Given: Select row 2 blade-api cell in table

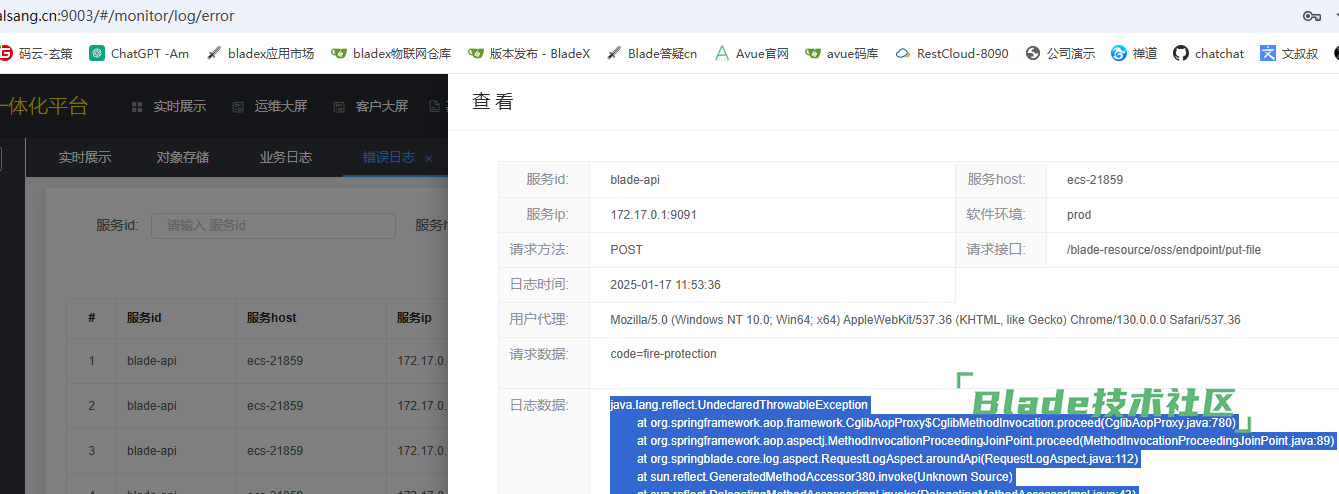Looking at the screenshot, I should click(152, 406).
